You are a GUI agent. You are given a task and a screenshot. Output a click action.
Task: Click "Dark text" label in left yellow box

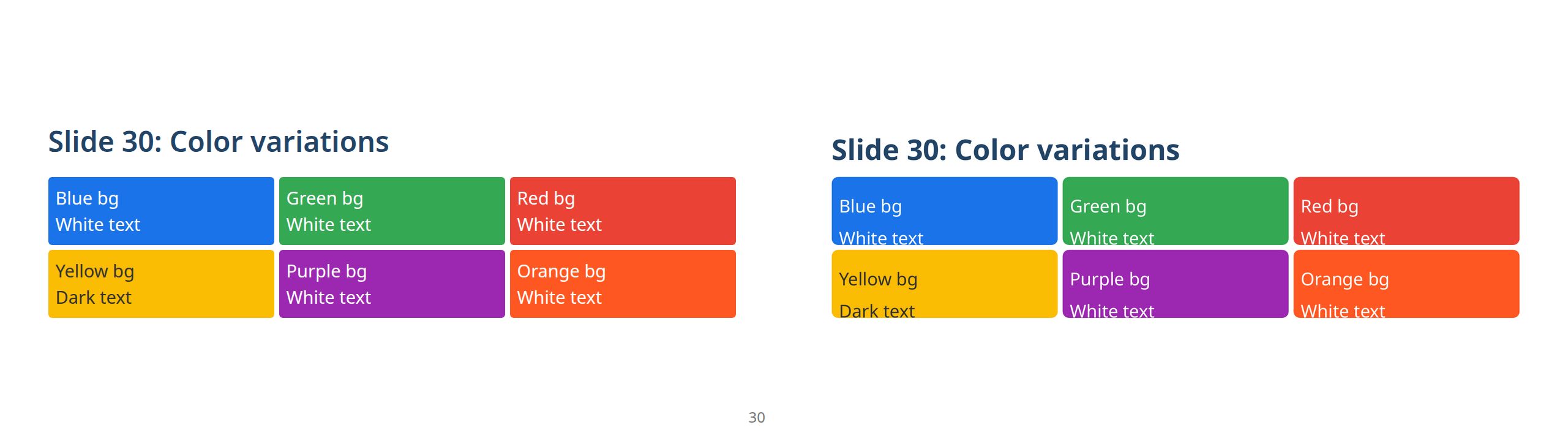tap(94, 298)
